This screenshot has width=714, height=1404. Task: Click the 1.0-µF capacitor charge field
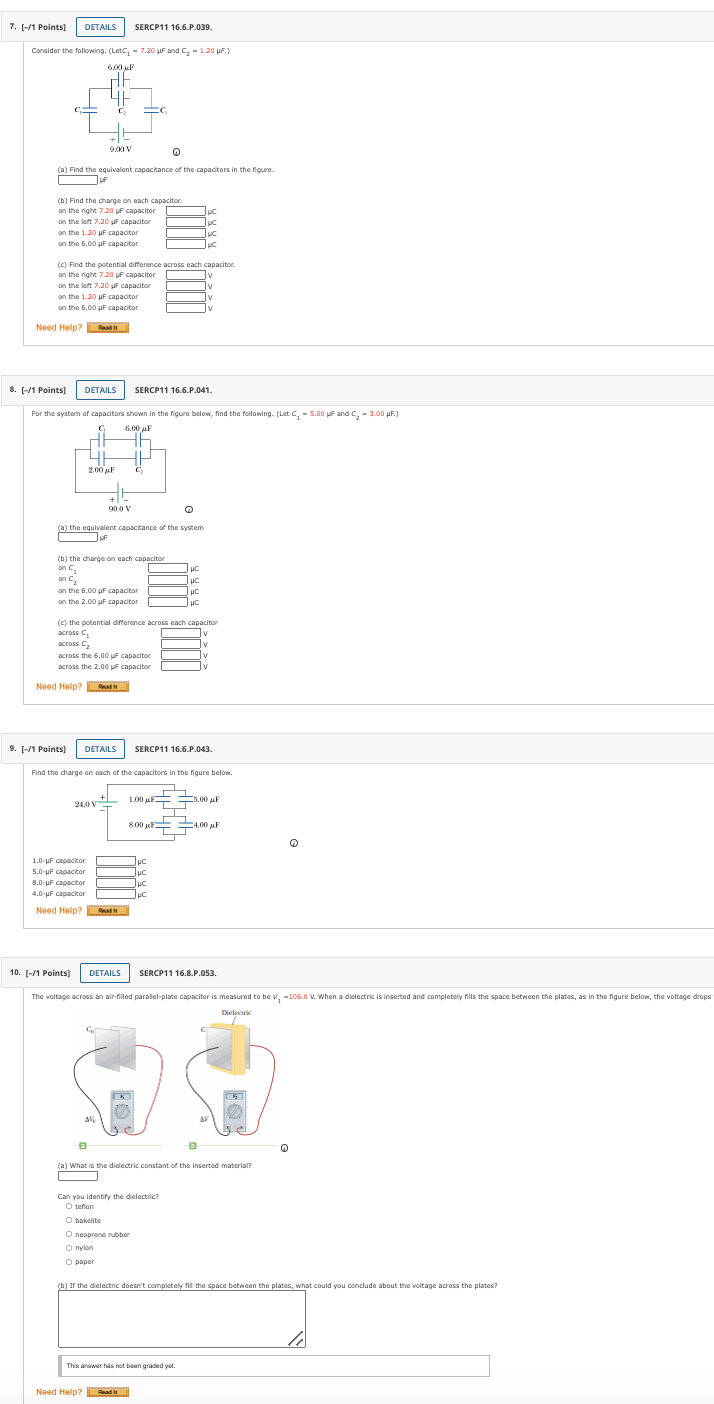pos(115,861)
